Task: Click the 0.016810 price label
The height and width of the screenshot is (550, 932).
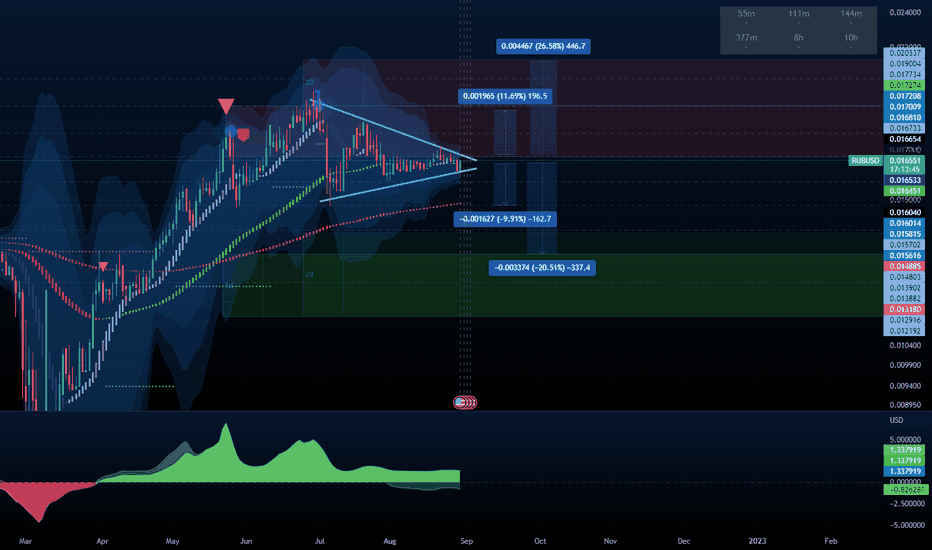Action: (905, 117)
